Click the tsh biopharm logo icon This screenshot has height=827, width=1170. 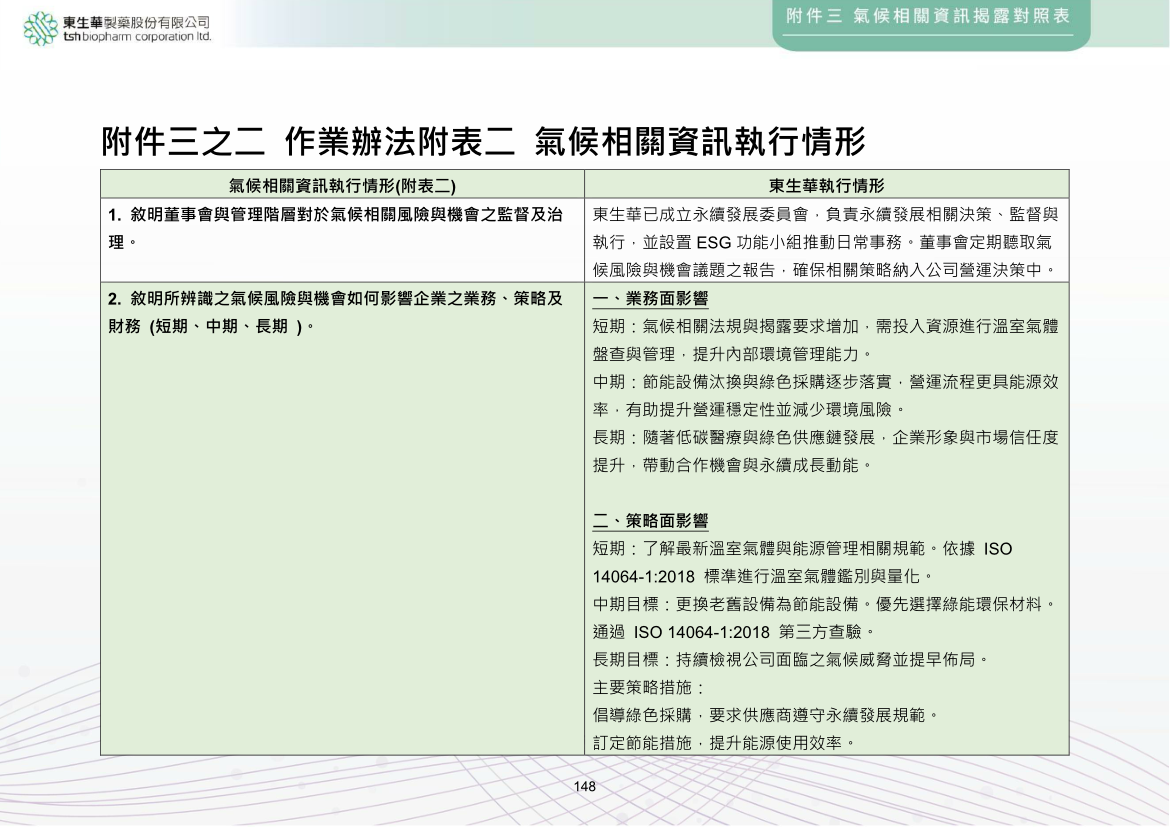pos(38,29)
